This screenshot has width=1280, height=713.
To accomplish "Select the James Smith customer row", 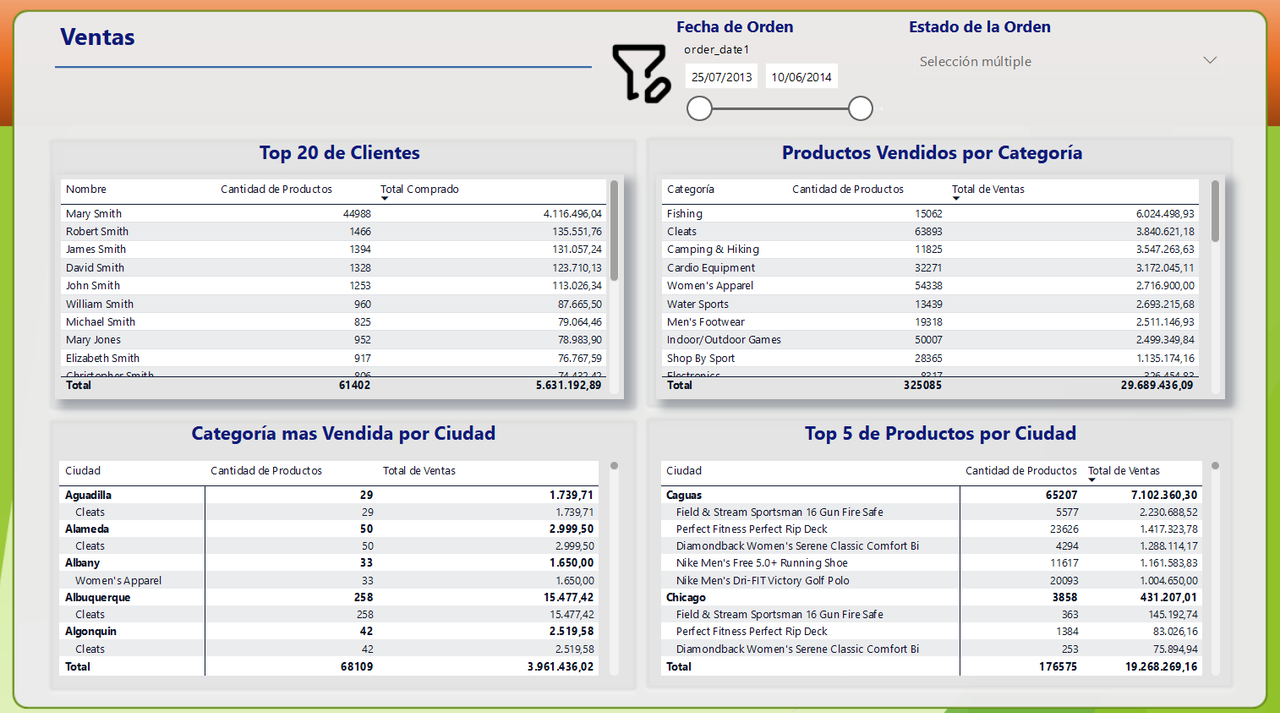I will click(x=334, y=249).
